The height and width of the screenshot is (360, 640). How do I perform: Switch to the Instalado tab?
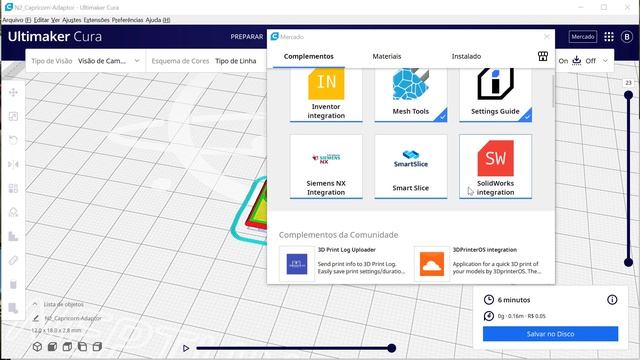[466, 56]
